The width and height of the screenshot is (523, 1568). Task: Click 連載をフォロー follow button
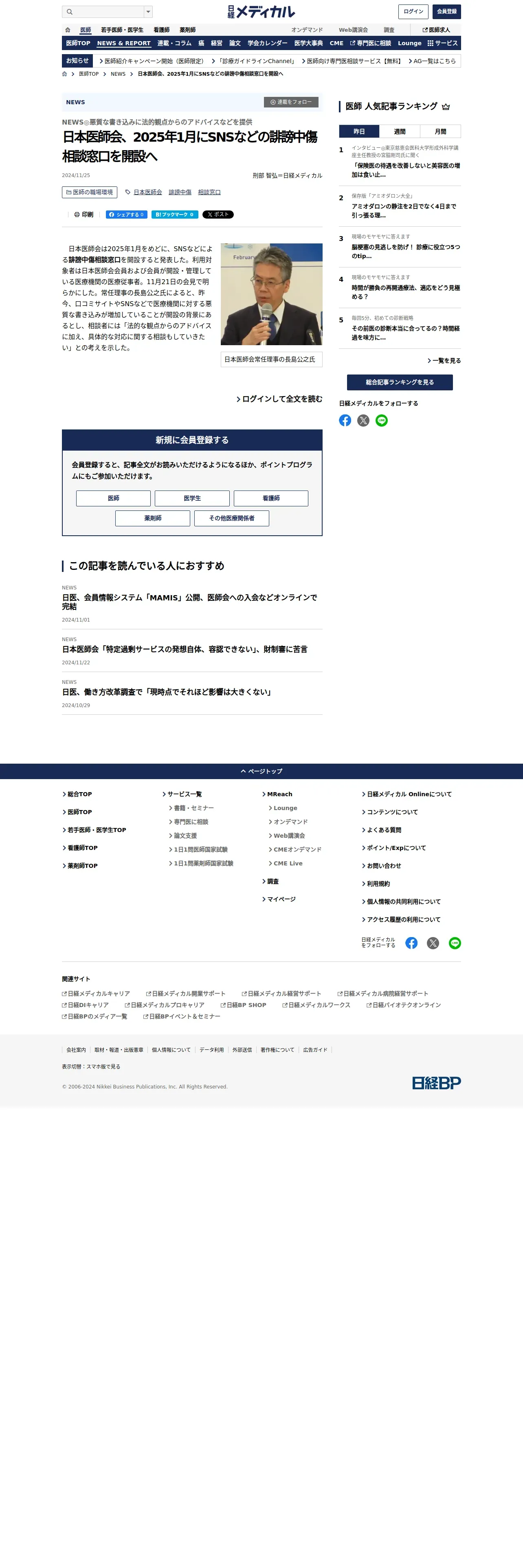coord(291,102)
